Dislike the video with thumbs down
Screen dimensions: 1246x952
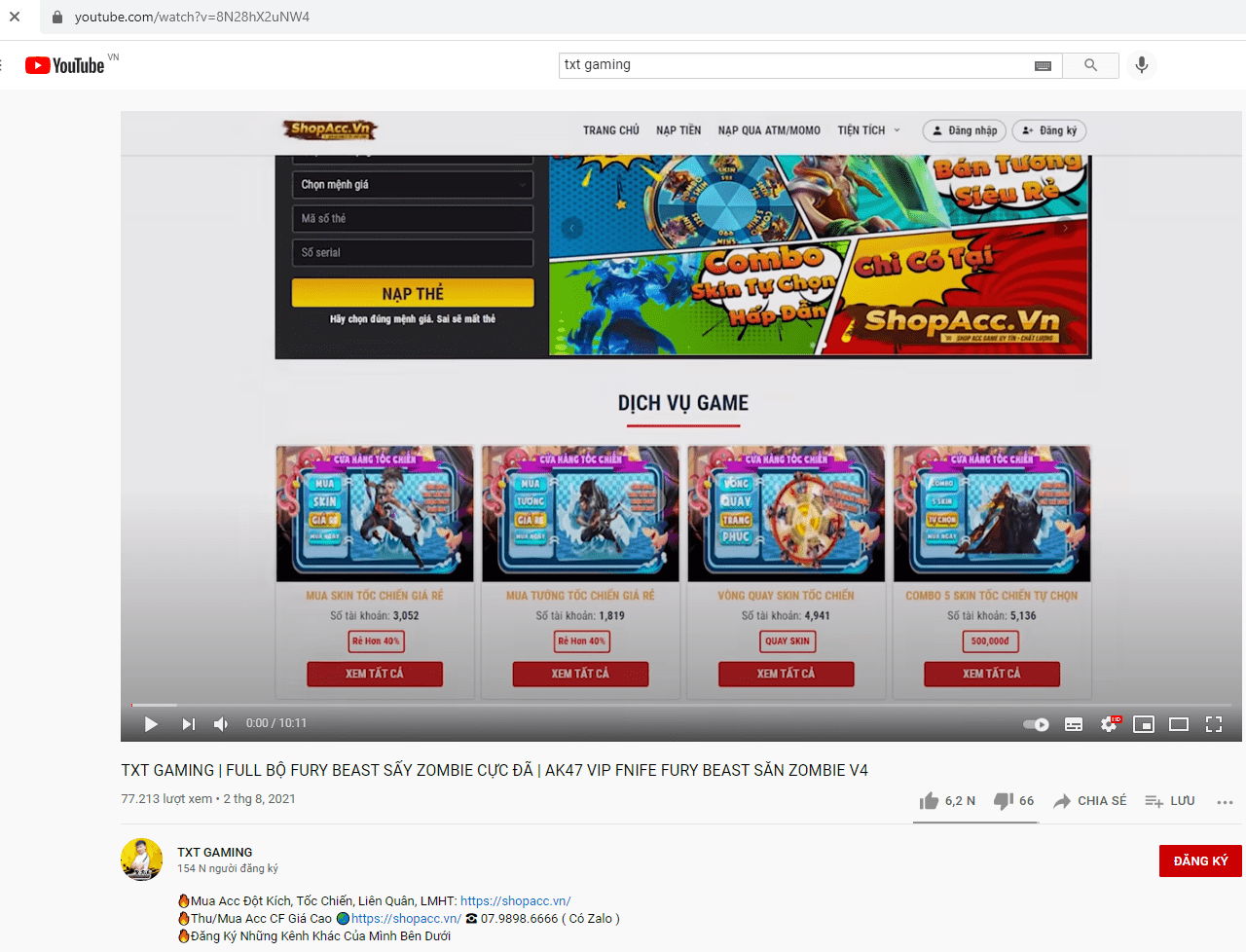[x=1013, y=800]
